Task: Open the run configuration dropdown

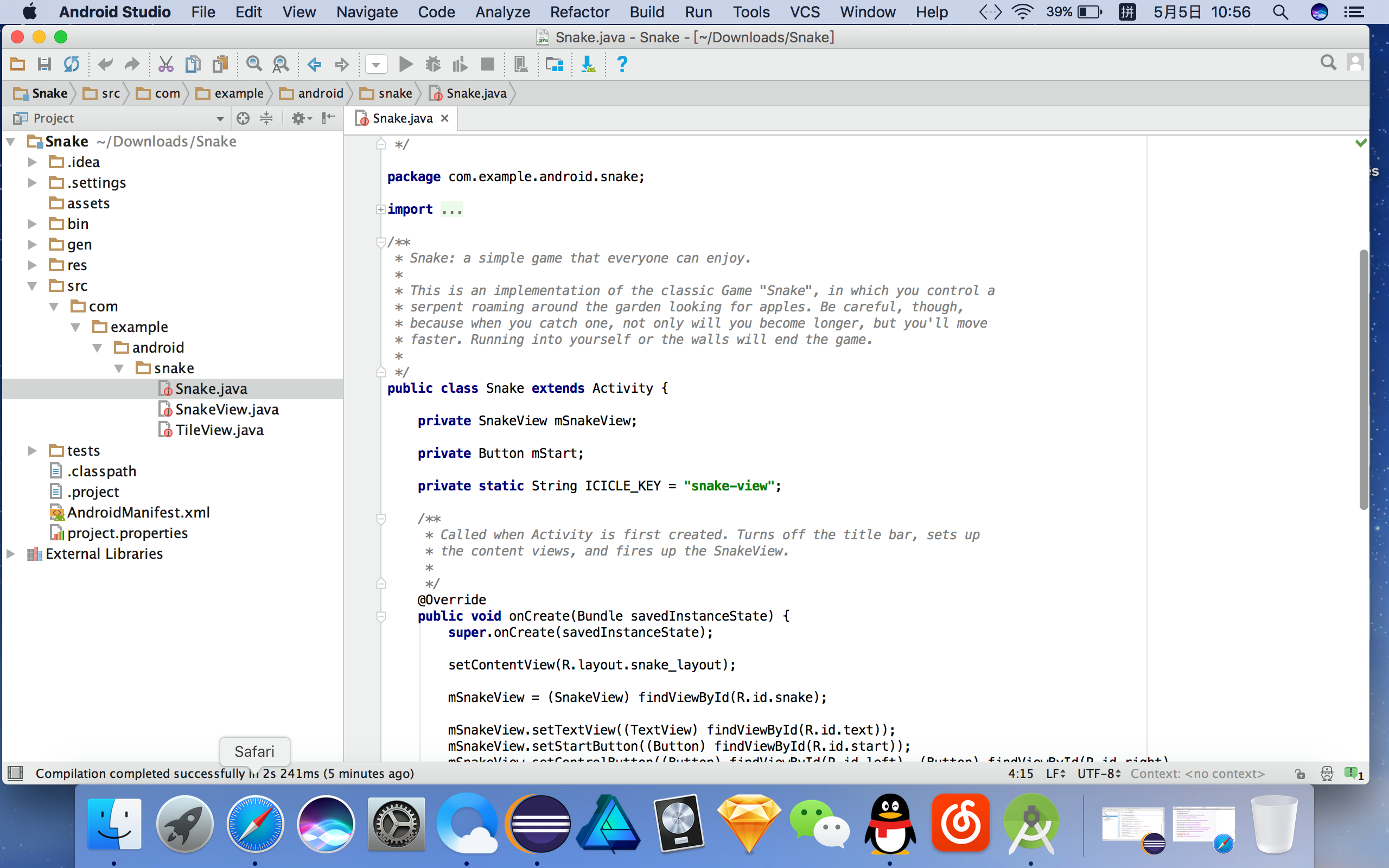Action: point(376,65)
